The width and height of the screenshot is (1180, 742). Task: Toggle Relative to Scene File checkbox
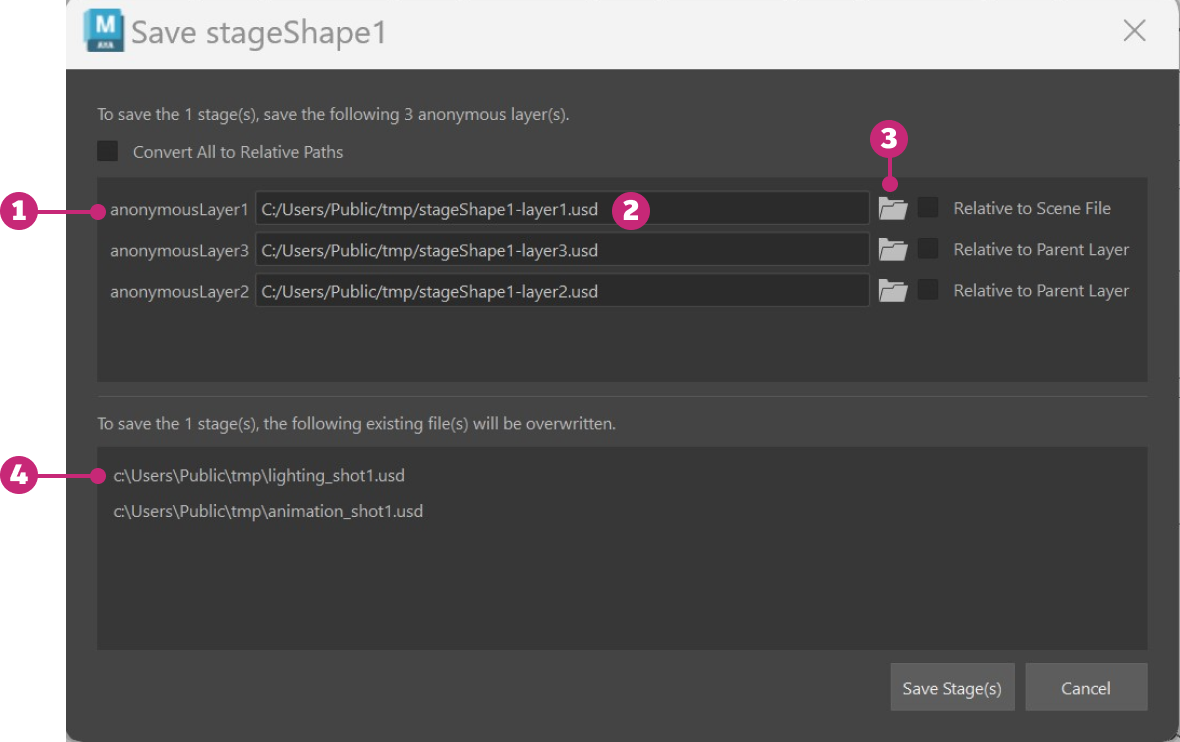pos(929,208)
